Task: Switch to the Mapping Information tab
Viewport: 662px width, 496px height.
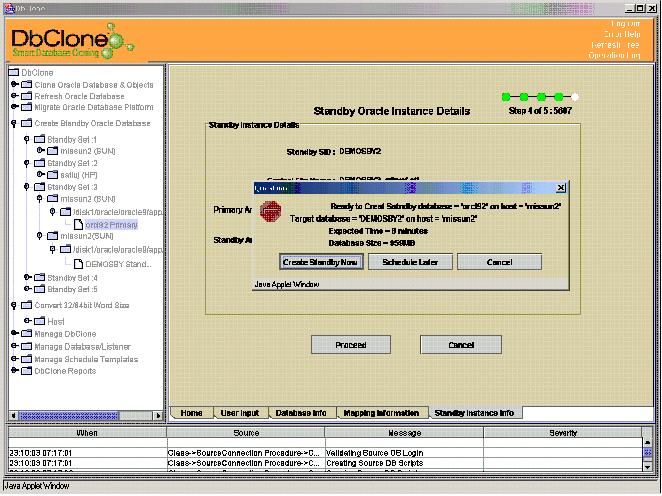Action: (381, 413)
